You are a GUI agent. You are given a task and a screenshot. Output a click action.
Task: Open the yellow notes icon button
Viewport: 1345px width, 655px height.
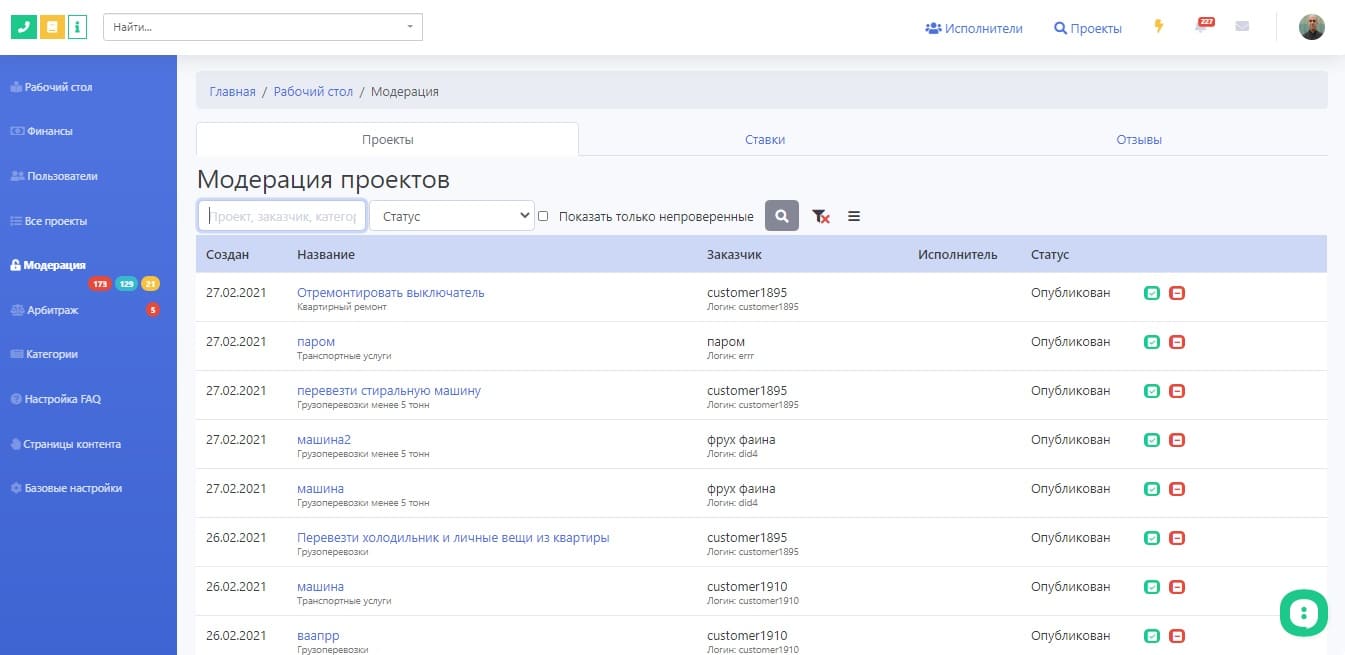coord(51,27)
